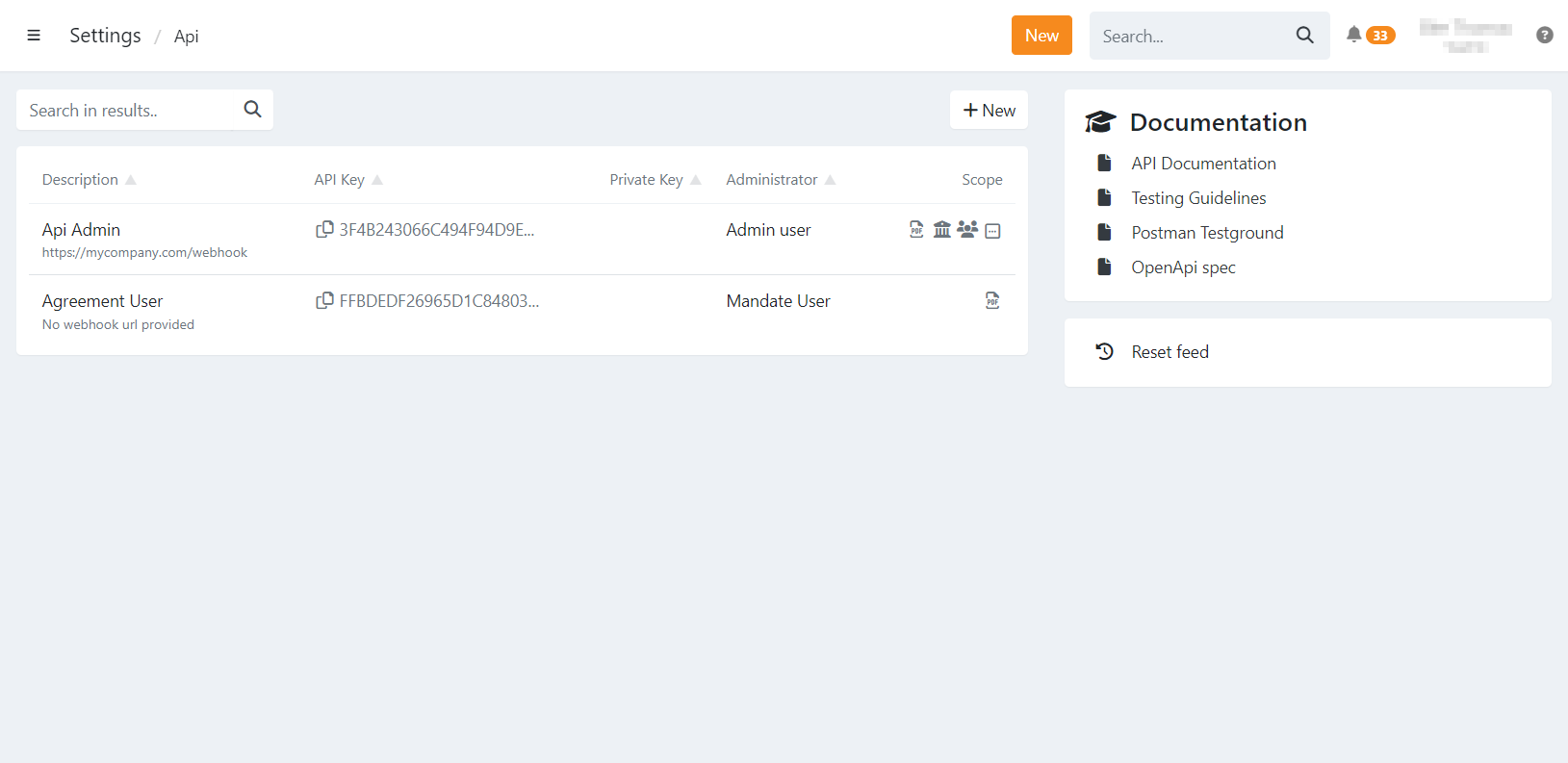The width and height of the screenshot is (1568, 763).
Task: Go to Settings in breadcrumb
Action: [x=105, y=36]
